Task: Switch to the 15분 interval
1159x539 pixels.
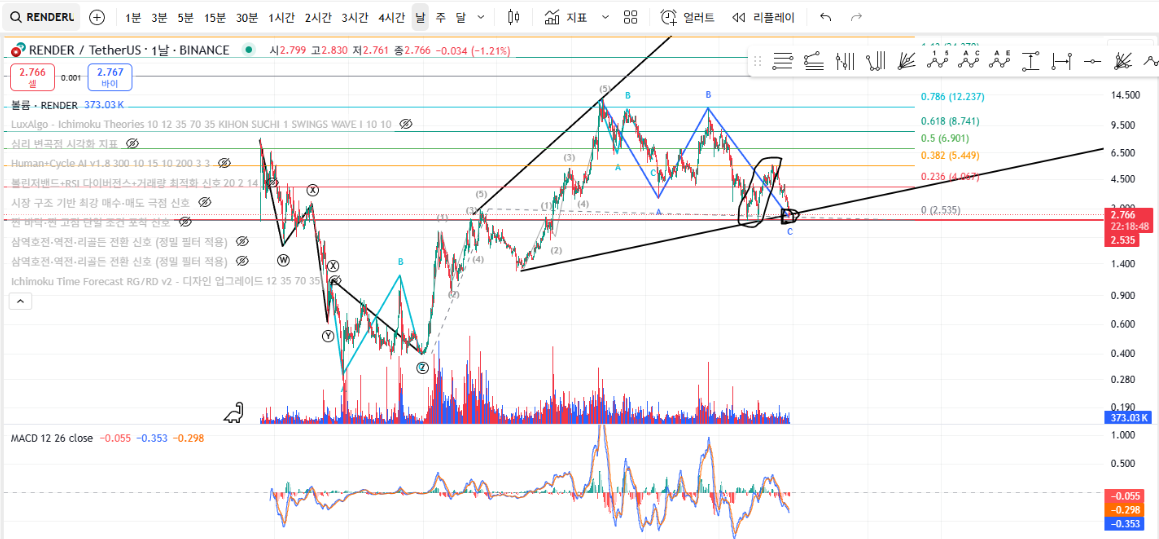Action: 215,17
